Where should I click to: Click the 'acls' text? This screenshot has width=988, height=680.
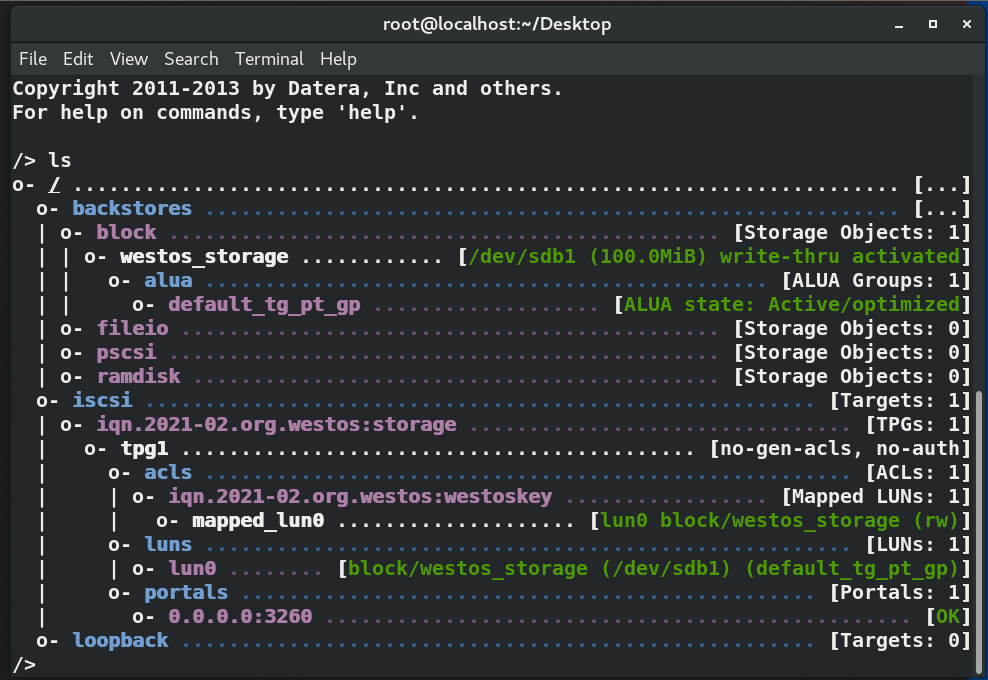pos(168,472)
